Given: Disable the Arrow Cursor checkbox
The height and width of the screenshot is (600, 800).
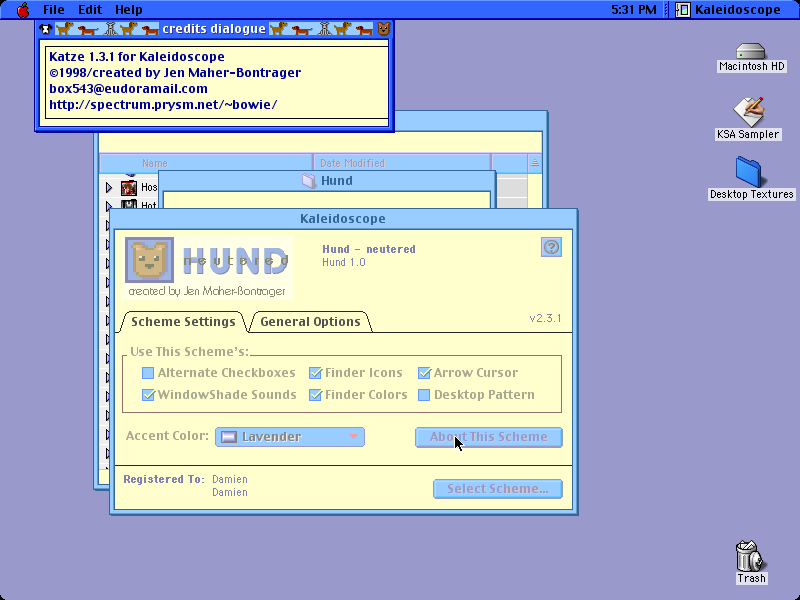Looking at the screenshot, I should 424,373.
